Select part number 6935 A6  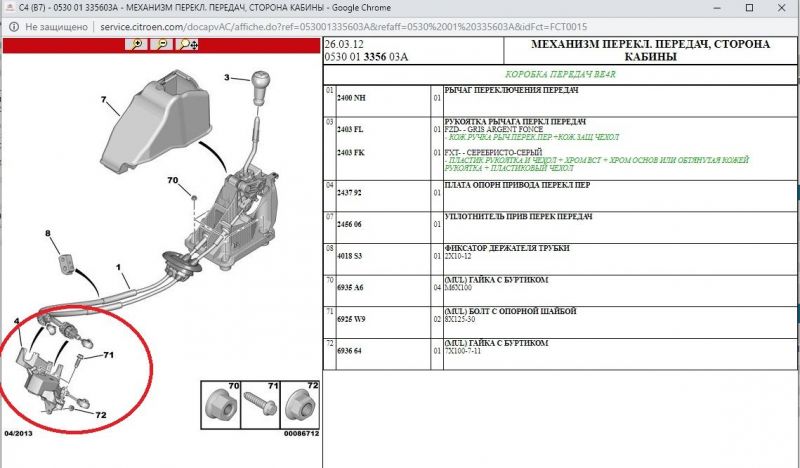point(351,286)
